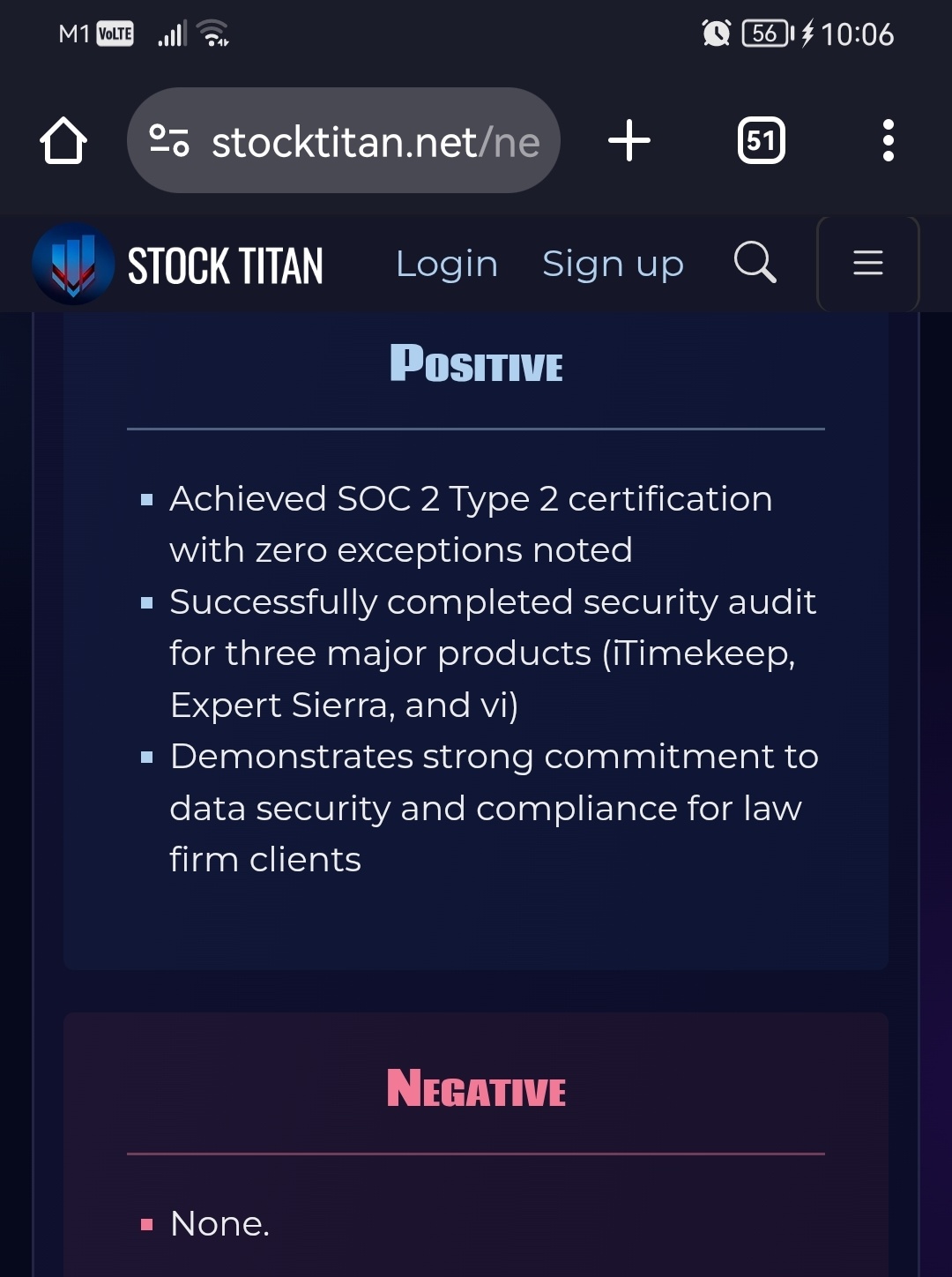
Task: Tap the SOC 2 Type 2 certification bullet
Action: tap(471, 524)
